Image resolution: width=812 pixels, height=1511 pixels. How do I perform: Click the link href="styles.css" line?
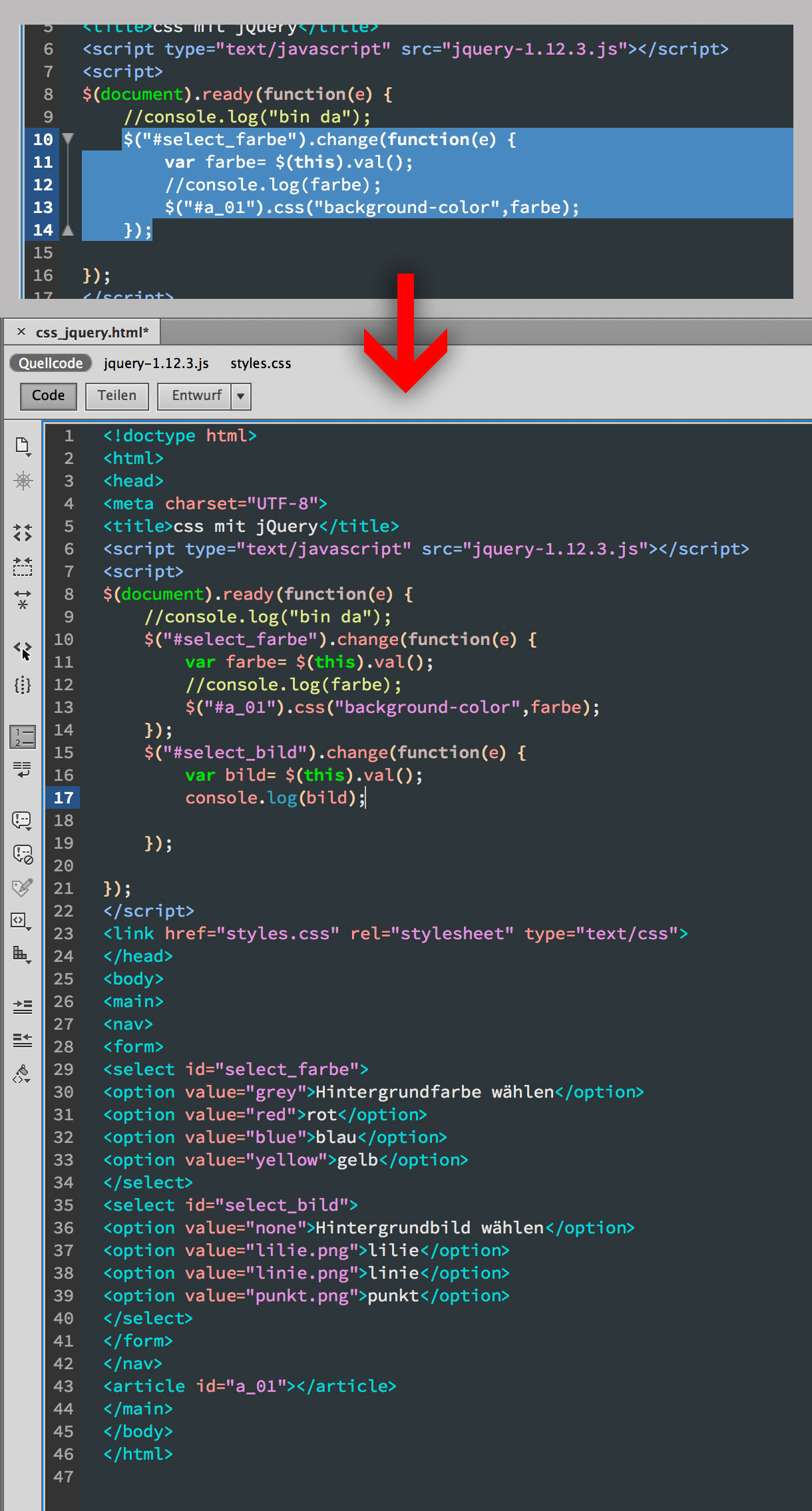[395, 933]
